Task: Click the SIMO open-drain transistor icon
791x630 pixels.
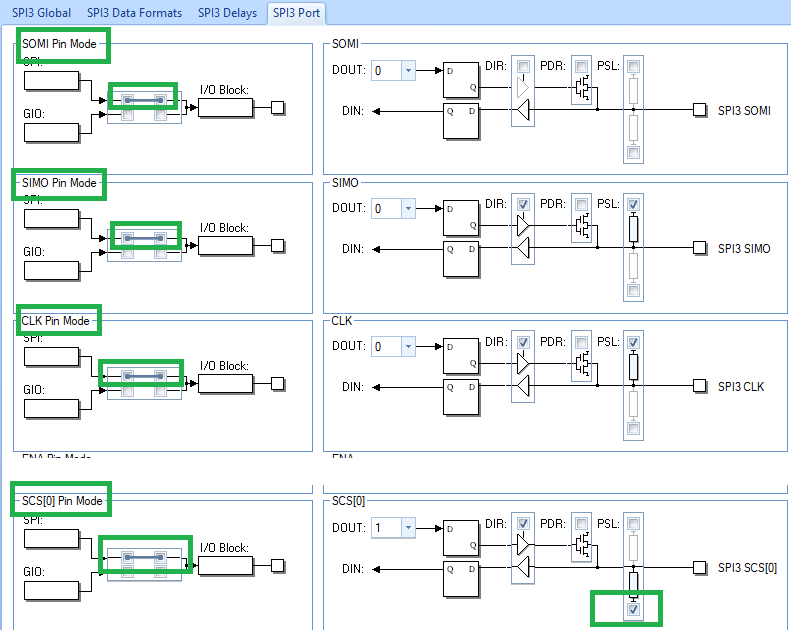Action: tap(583, 226)
